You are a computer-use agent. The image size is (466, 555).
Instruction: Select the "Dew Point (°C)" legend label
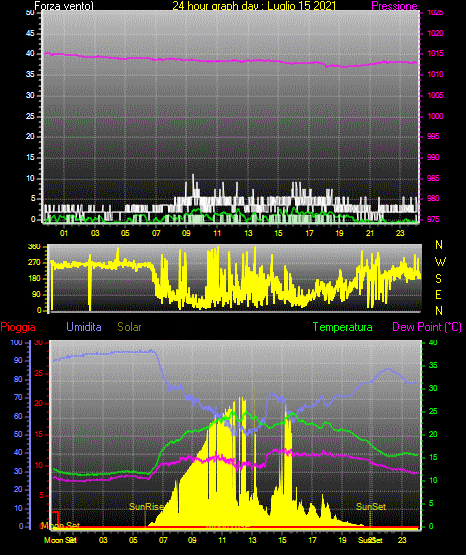[427, 327]
